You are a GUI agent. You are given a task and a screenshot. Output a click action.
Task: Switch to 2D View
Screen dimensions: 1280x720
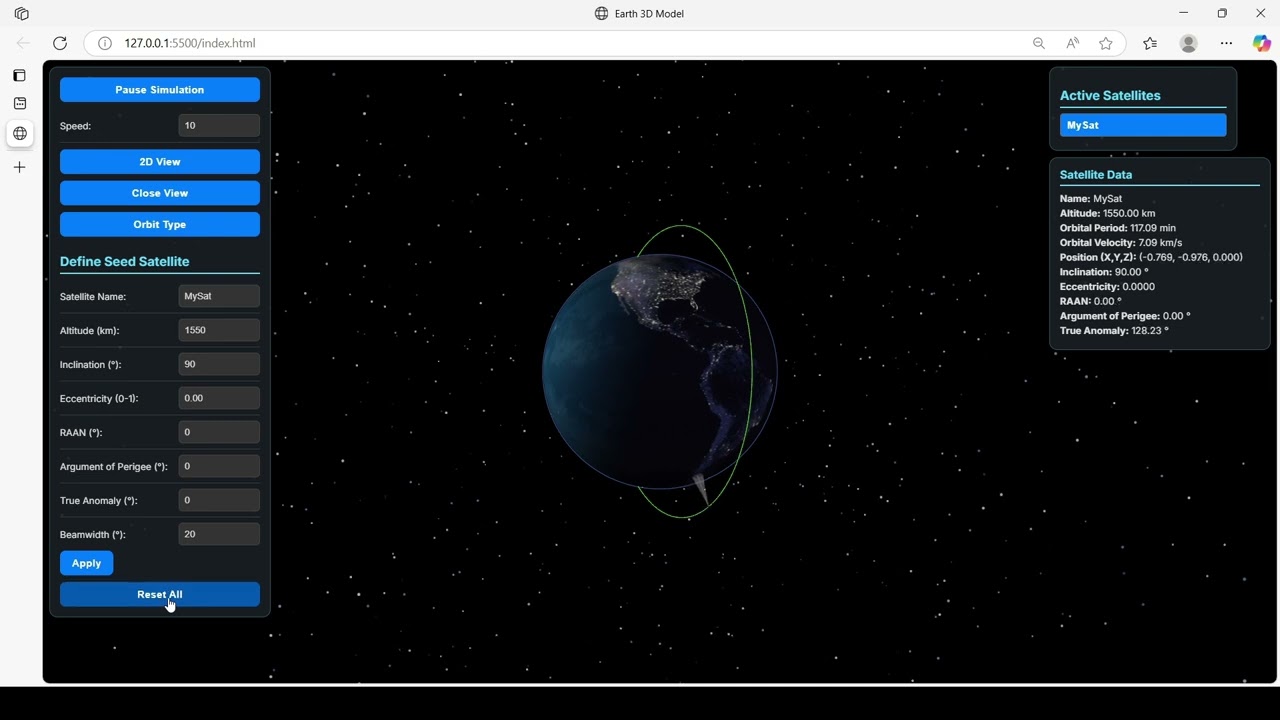160,162
